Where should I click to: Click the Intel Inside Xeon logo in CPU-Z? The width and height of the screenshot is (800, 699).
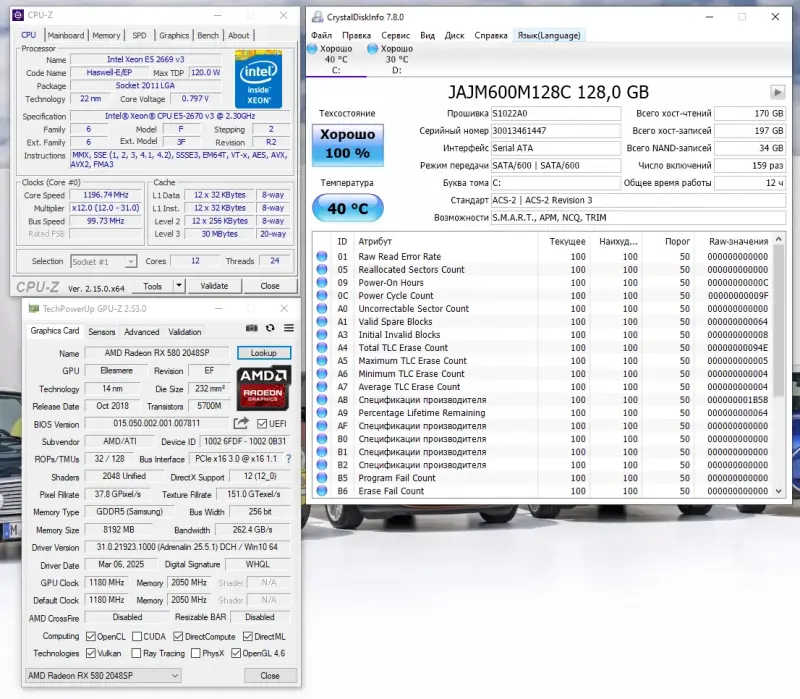(258, 79)
